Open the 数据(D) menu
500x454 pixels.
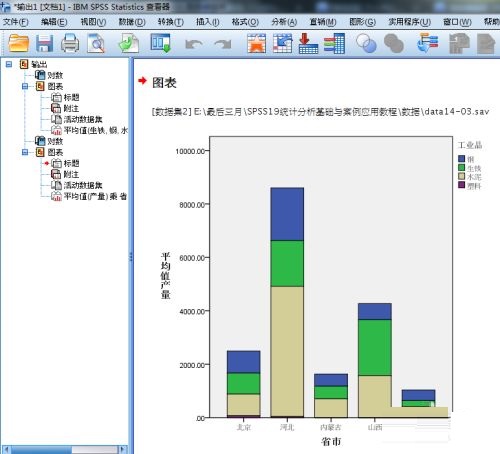click(132, 22)
